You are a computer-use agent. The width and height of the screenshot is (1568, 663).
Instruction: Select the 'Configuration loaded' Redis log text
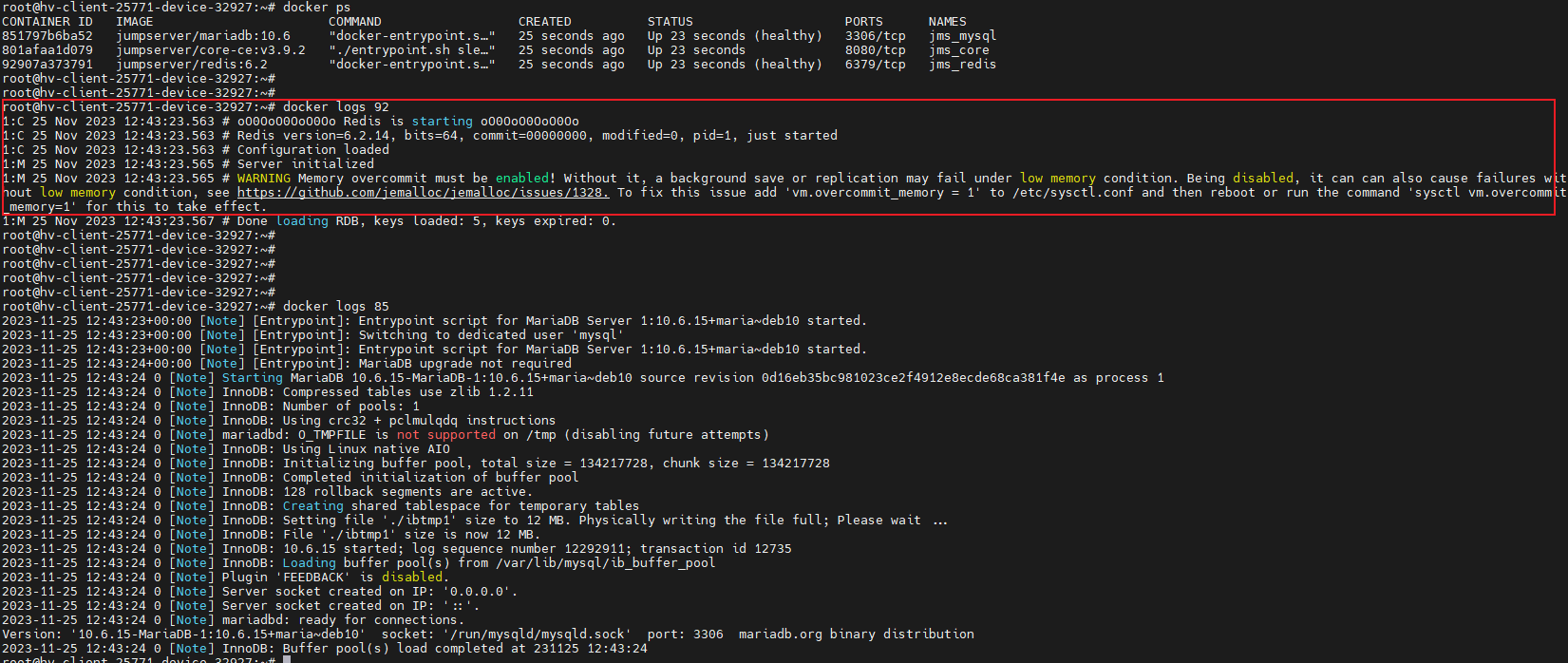coord(313,150)
